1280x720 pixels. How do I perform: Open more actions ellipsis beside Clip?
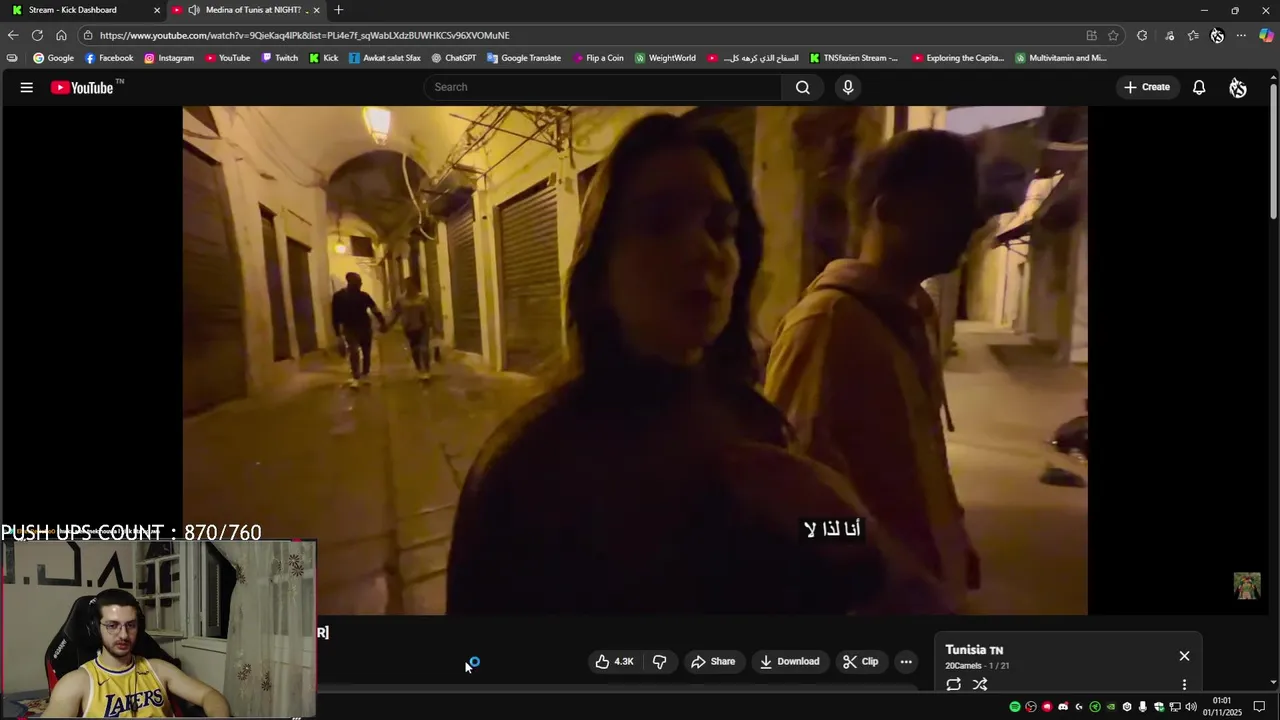point(906,661)
